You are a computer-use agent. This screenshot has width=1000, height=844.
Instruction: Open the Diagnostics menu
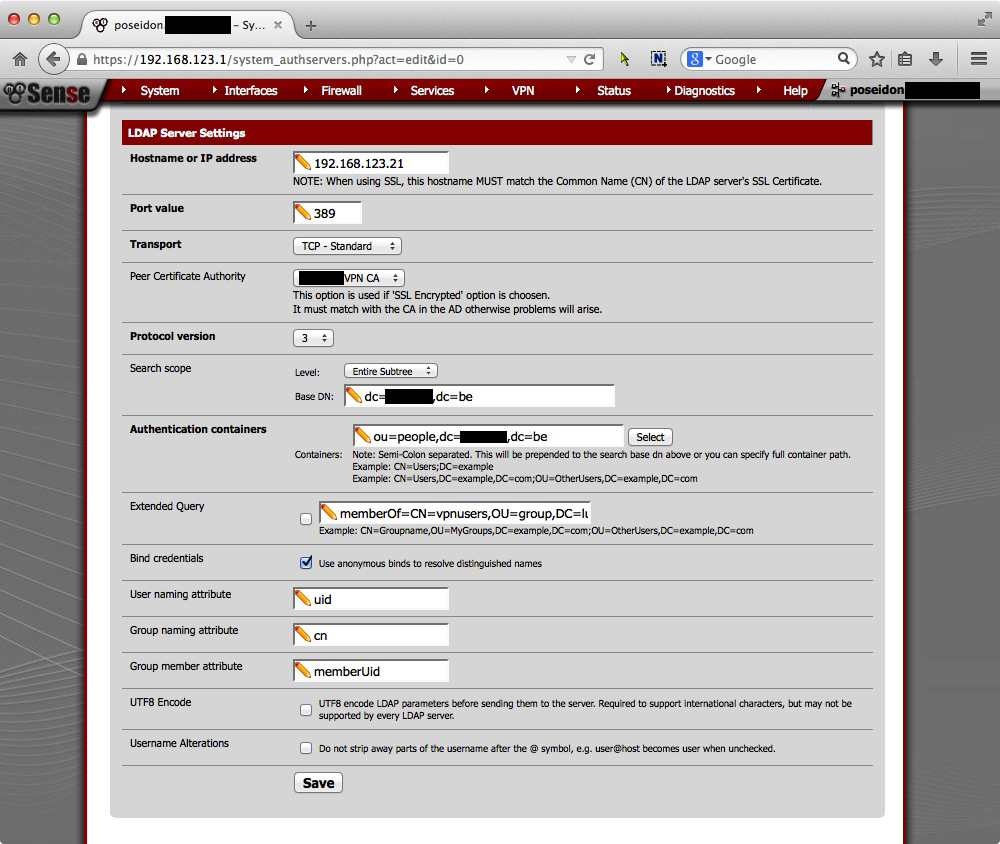click(x=704, y=91)
